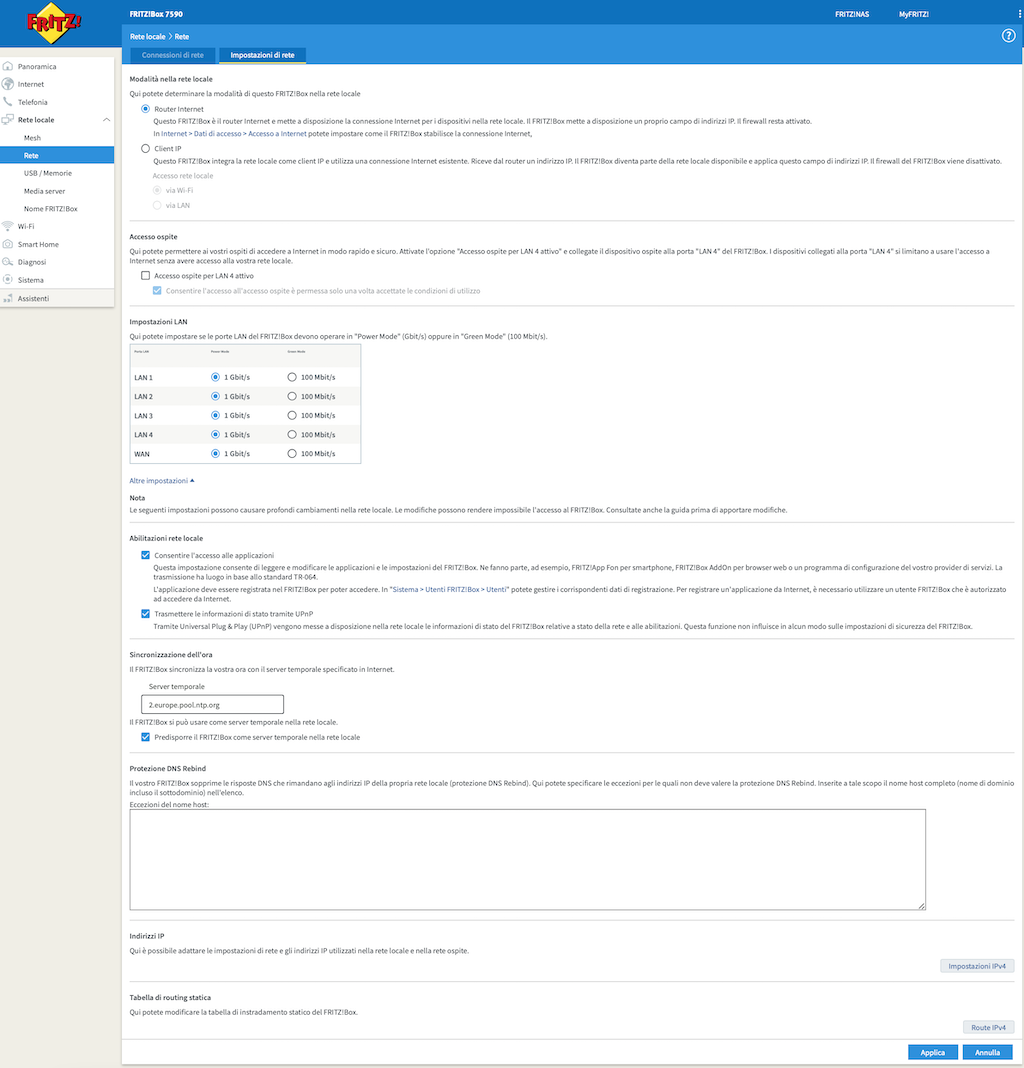Click the Applica button

(x=932, y=1052)
